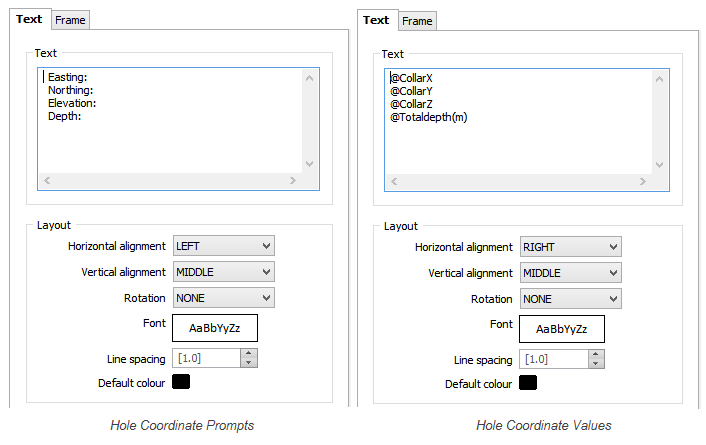Increase line spacing in Values panel
This screenshot has height=445, width=706.
(596, 355)
